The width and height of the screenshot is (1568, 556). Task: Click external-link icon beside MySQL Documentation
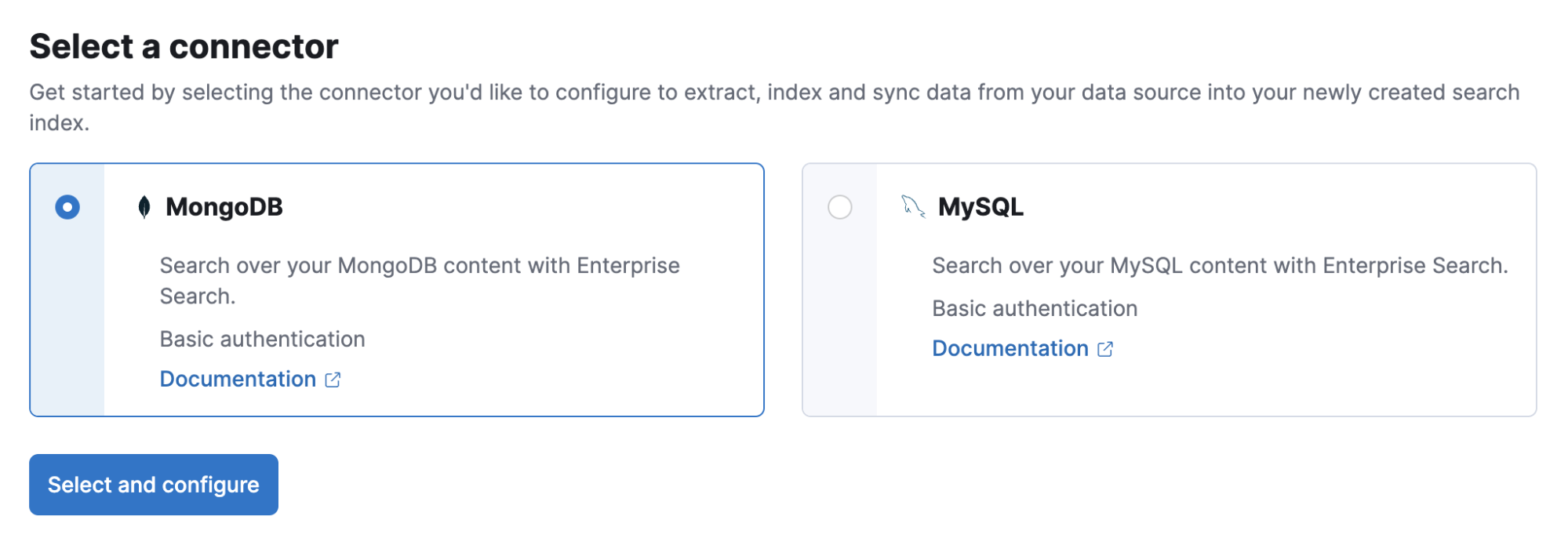[x=1105, y=349]
